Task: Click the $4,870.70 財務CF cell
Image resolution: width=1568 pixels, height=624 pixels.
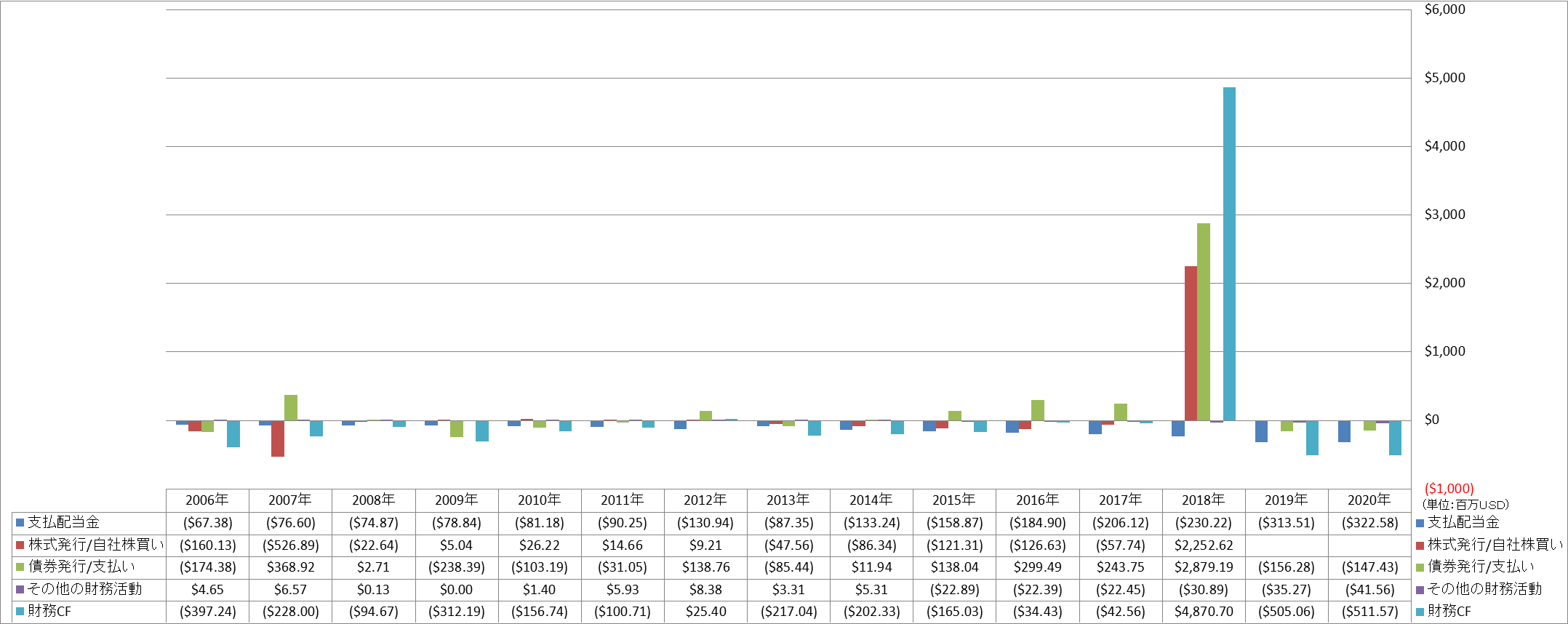Action: [1204, 612]
